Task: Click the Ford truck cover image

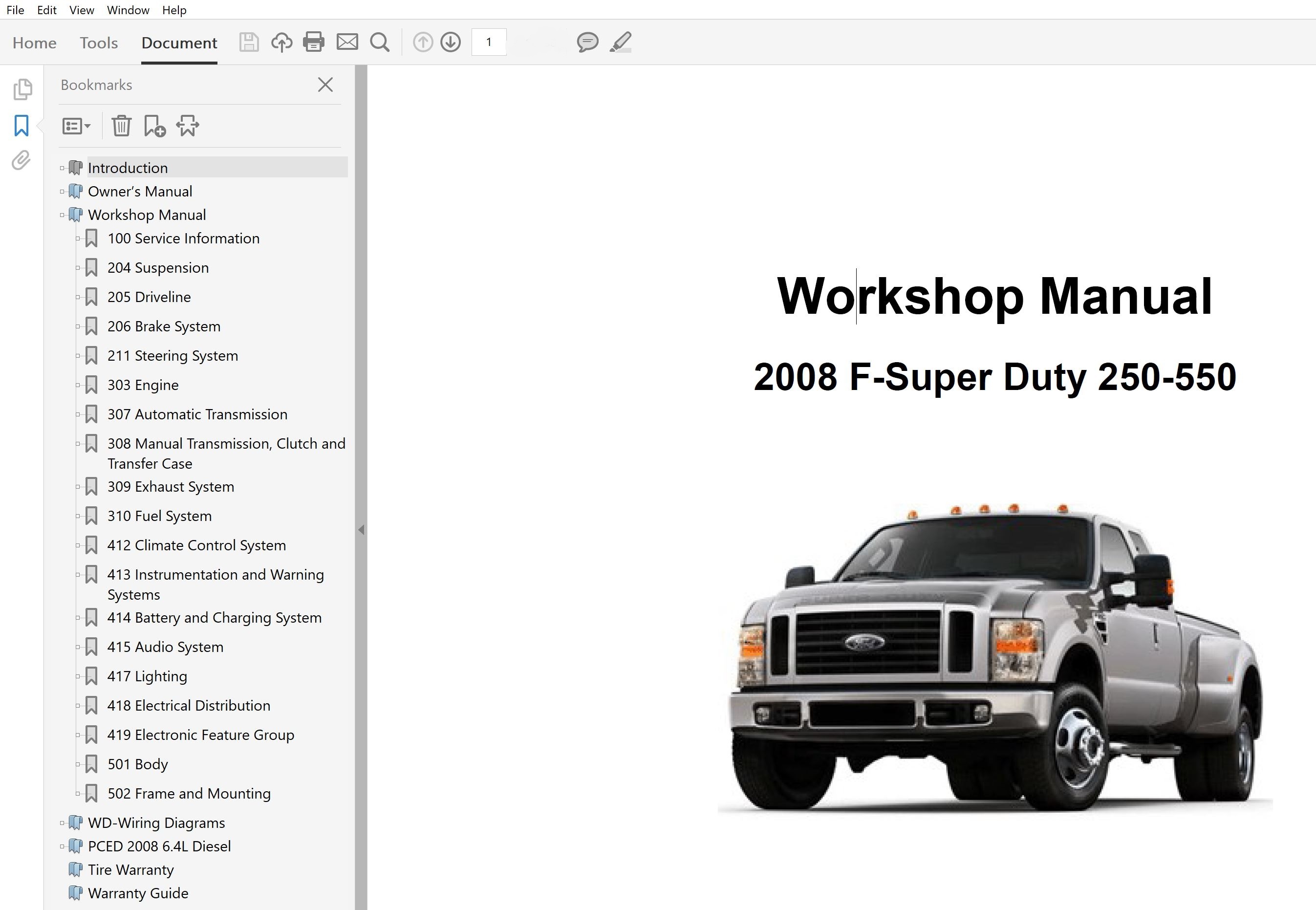Action: pyautogui.click(x=995, y=657)
